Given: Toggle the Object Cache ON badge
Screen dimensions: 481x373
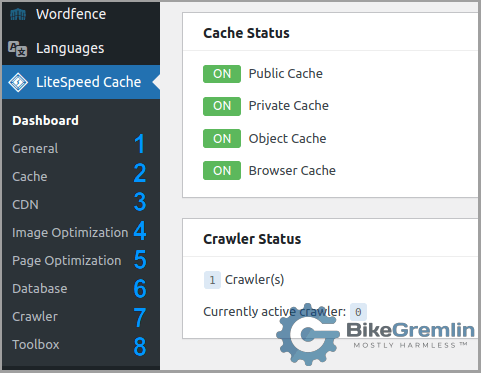Looking at the screenshot, I should 222,138.
